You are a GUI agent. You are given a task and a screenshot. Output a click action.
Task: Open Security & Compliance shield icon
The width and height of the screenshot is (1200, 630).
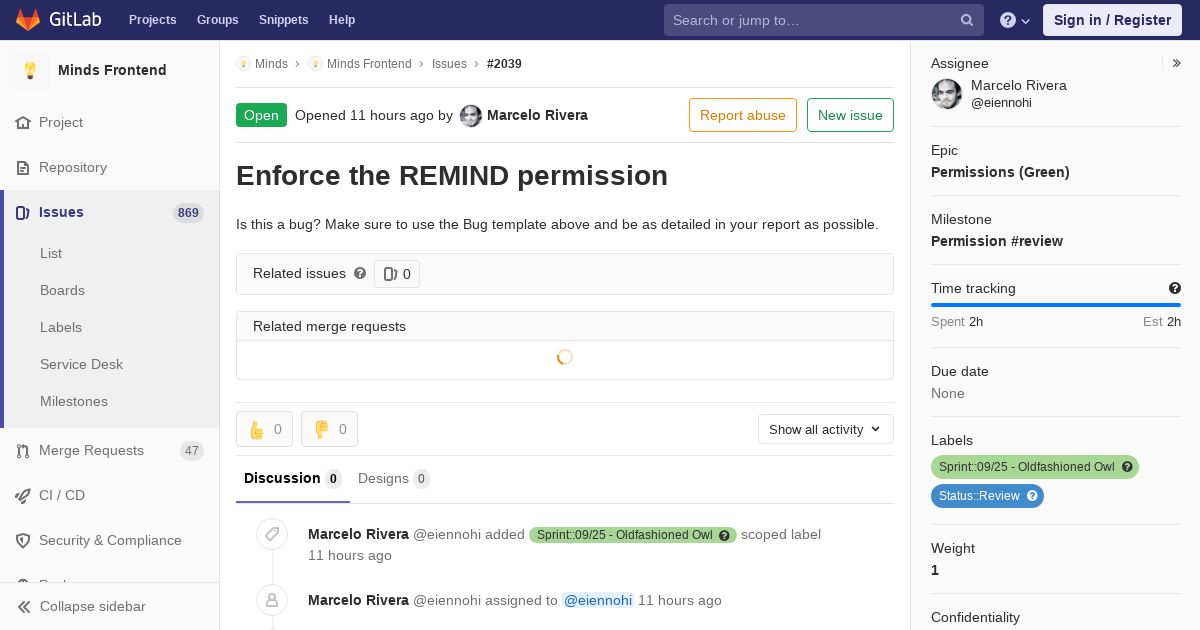pos(23,540)
